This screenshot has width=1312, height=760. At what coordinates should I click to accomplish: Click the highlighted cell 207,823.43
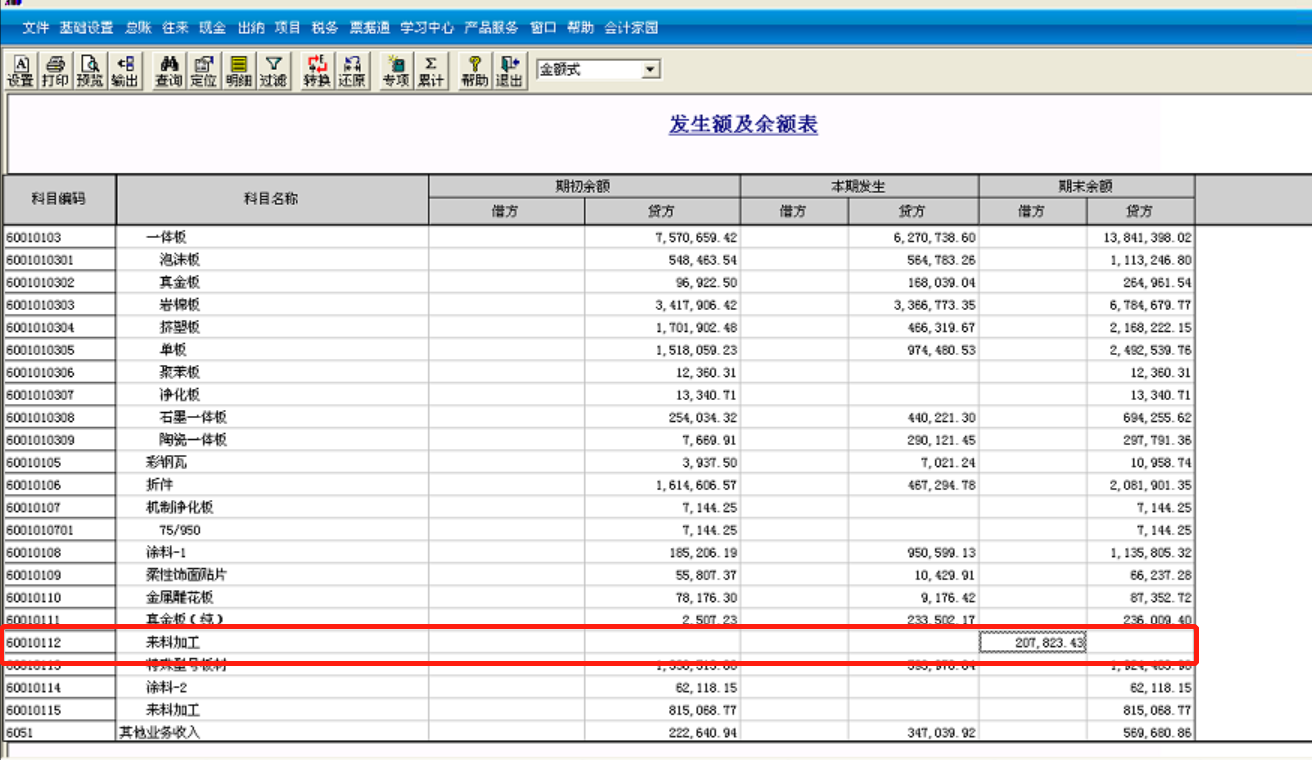coord(1033,642)
